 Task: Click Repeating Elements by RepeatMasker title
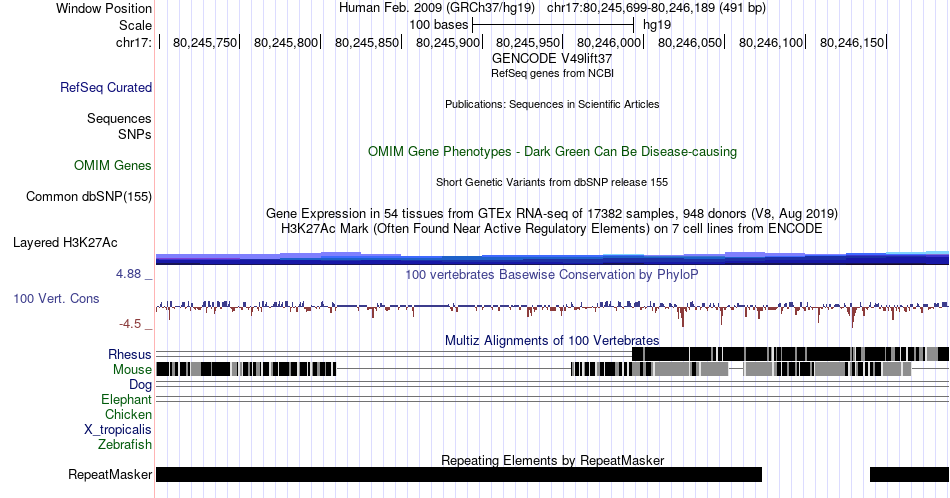coord(552,460)
